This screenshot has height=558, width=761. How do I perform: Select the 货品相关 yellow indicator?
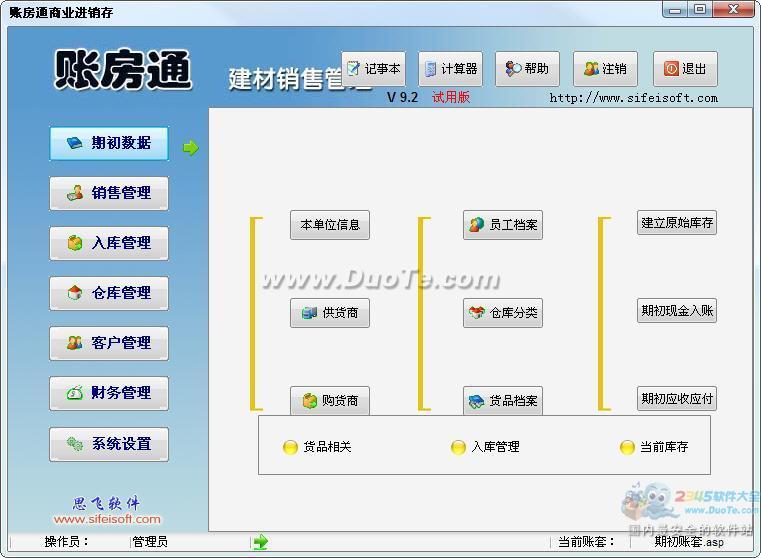click(290, 447)
